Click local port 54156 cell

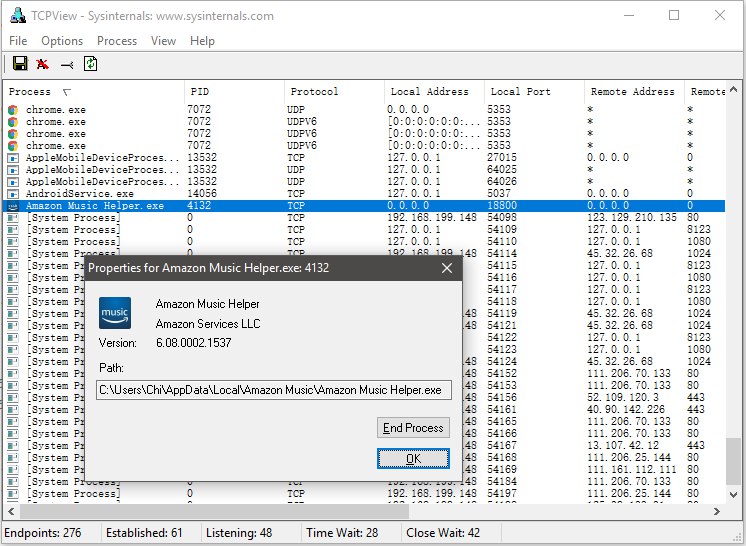(502, 398)
